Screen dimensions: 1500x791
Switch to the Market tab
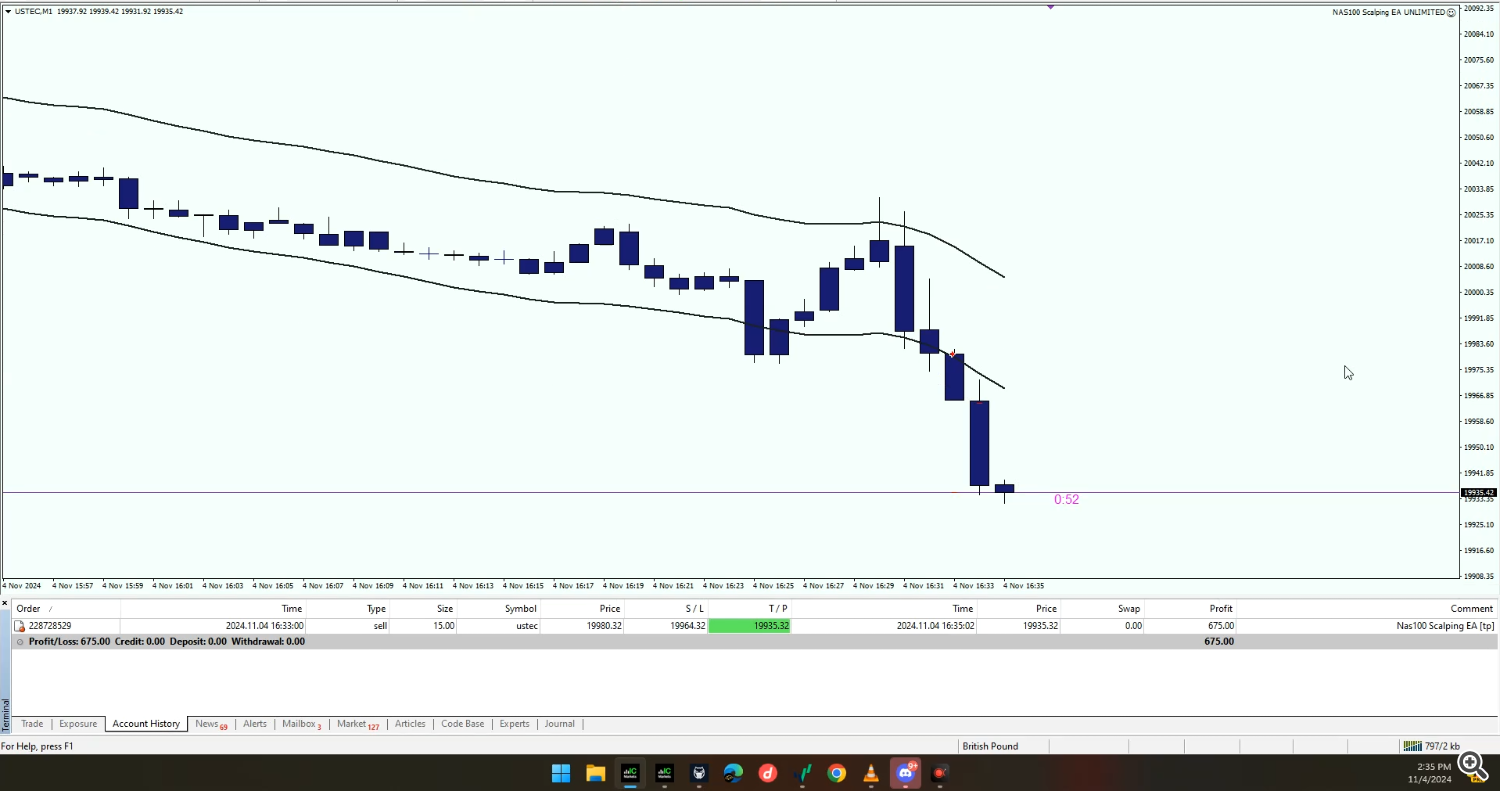click(x=358, y=724)
